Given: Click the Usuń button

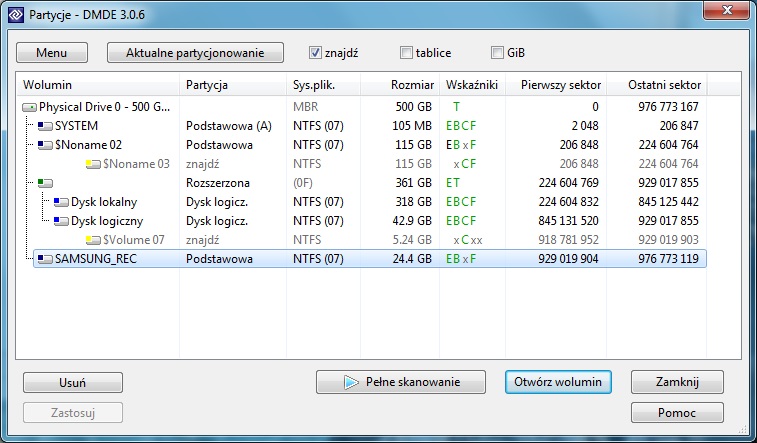Looking at the screenshot, I should pyautogui.click(x=72, y=383).
